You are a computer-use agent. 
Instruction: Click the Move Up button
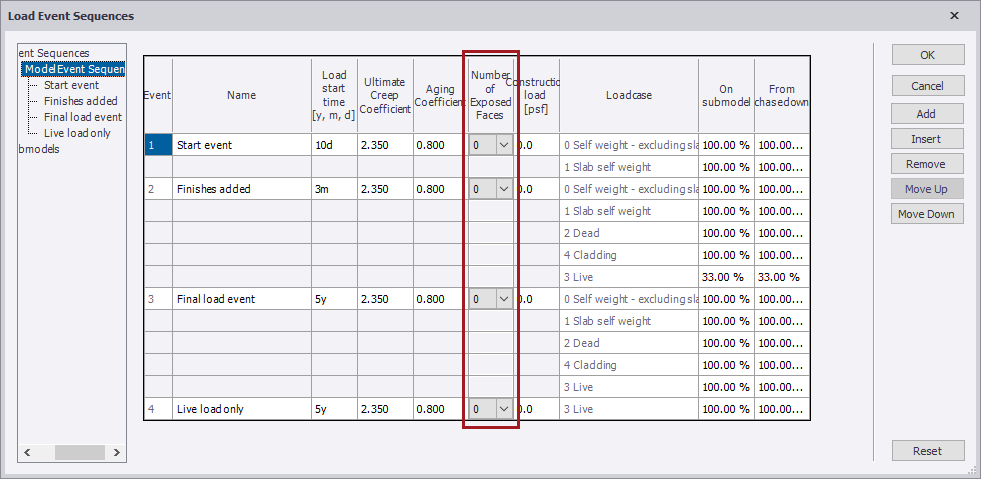click(x=928, y=189)
